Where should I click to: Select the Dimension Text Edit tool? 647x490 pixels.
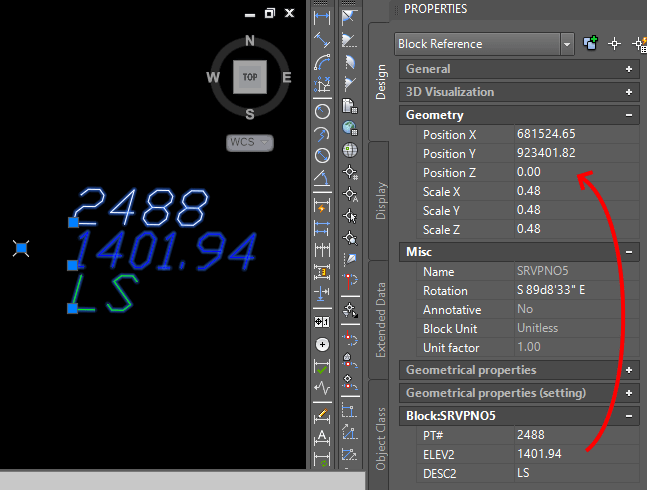click(x=322, y=438)
